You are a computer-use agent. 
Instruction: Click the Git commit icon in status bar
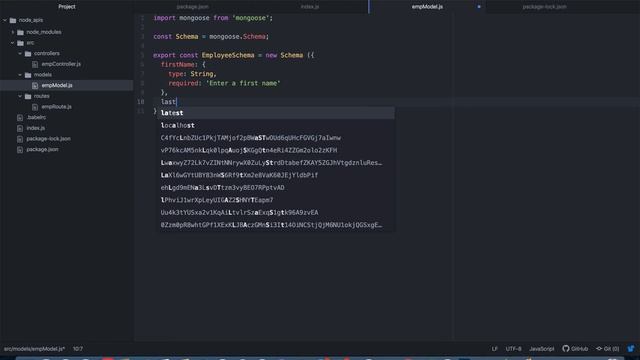coord(599,349)
